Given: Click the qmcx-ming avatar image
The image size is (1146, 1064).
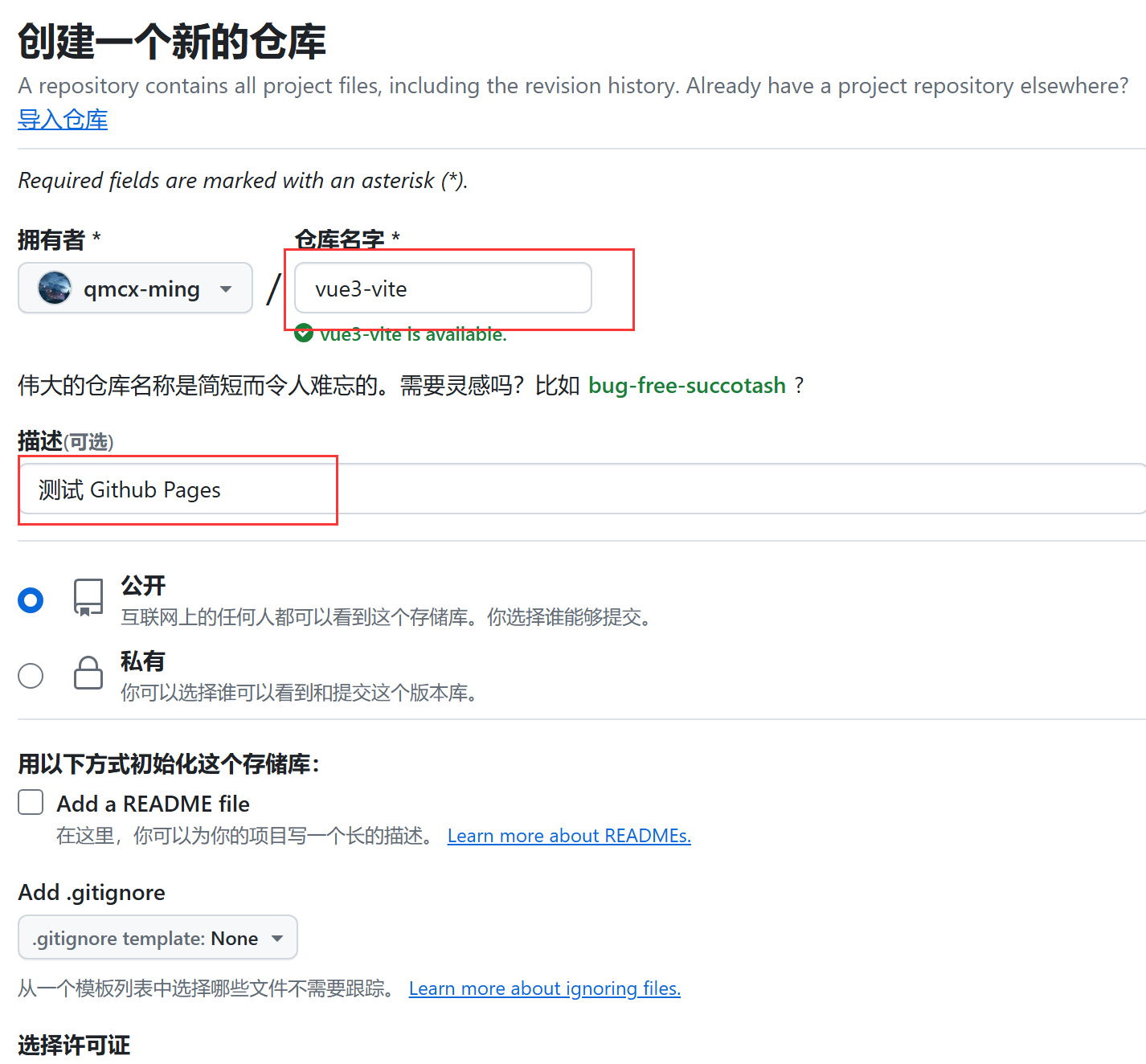Looking at the screenshot, I should tap(55, 288).
